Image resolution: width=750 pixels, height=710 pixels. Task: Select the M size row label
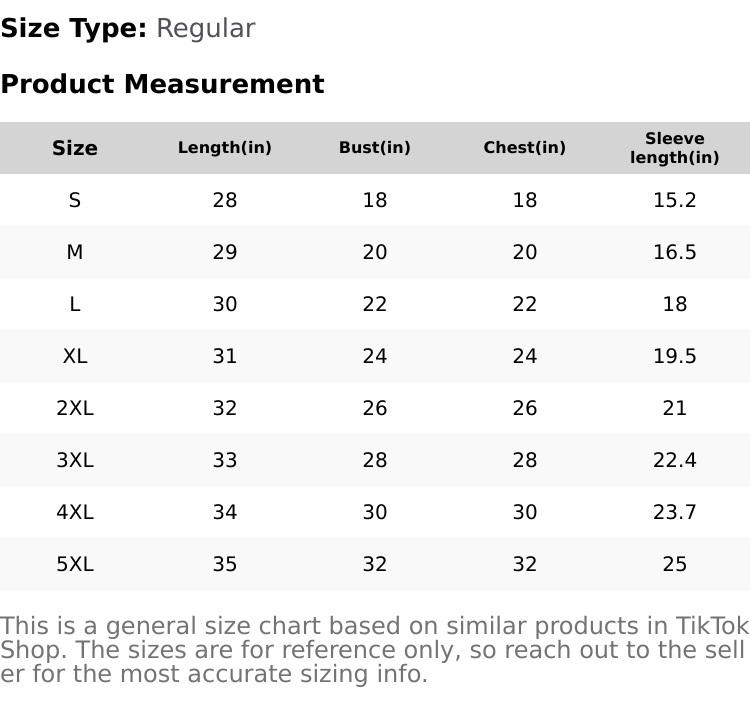pyautogui.click(x=75, y=252)
